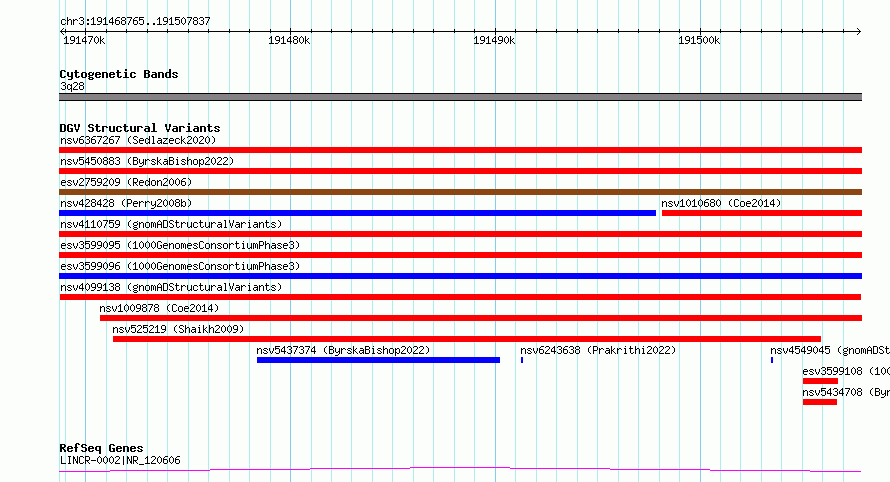
Task: Click the nsv4549045 gnomAD variant label
Action: 830,350
